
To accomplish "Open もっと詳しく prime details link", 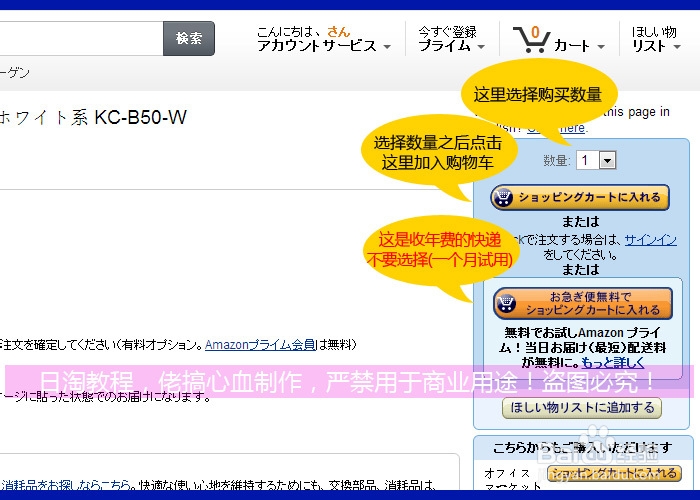I will 613,362.
